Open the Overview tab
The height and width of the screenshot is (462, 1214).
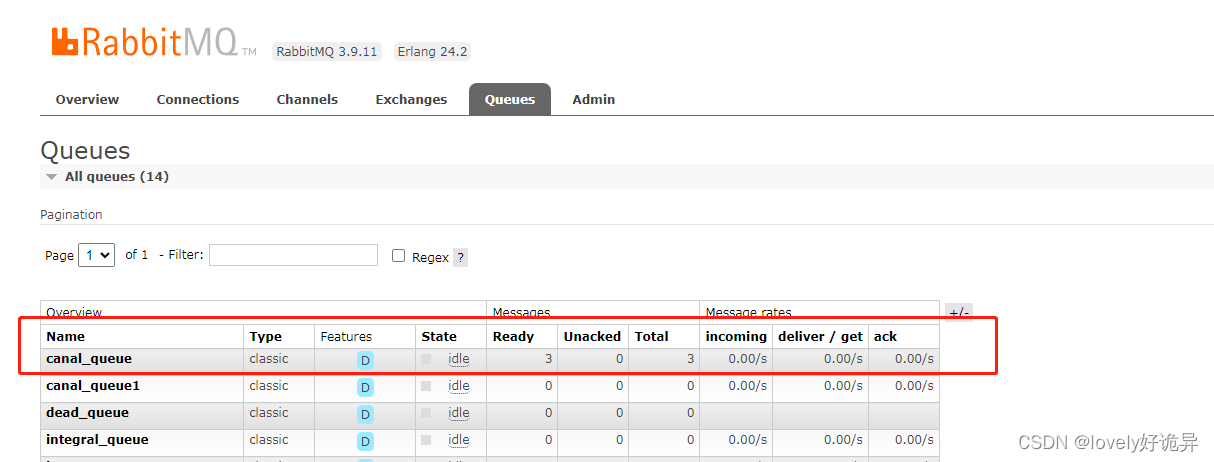pos(87,99)
